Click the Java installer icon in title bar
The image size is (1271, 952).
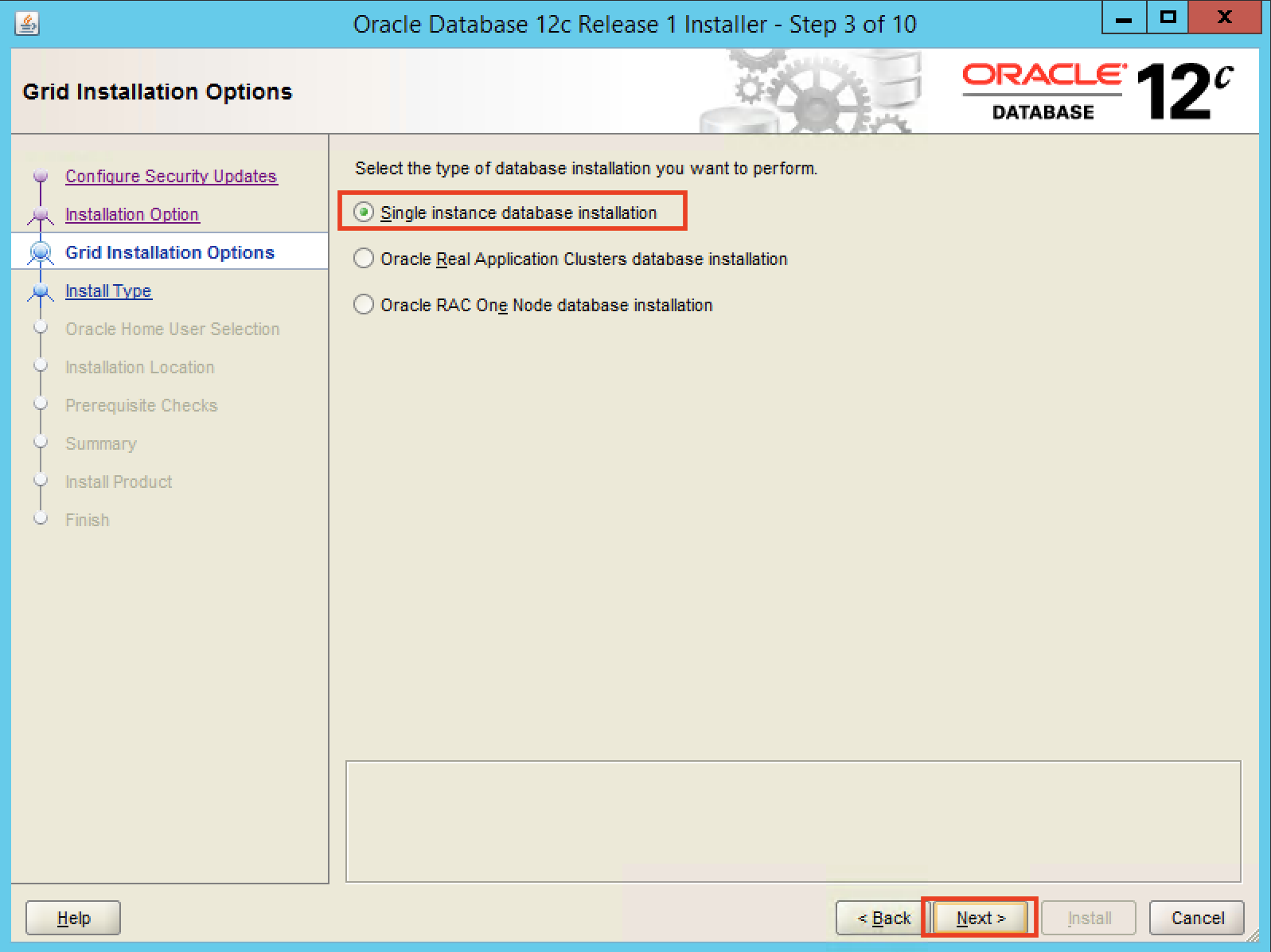(27, 24)
